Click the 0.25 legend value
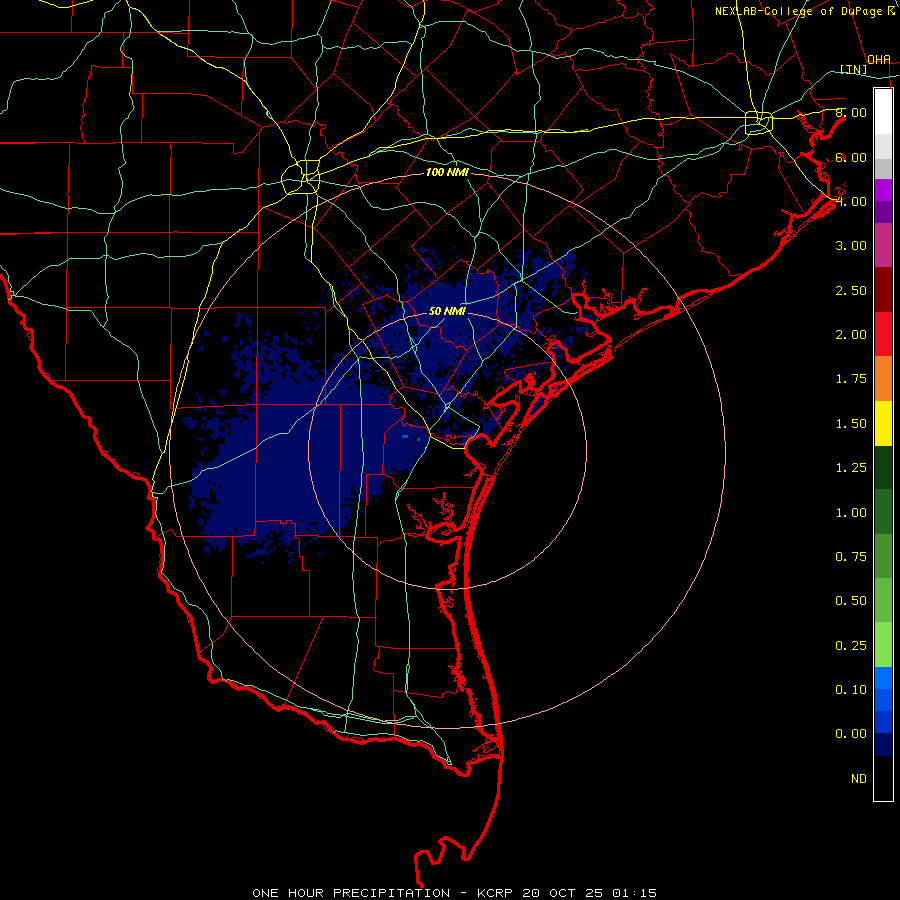The height and width of the screenshot is (900, 900). coord(851,646)
